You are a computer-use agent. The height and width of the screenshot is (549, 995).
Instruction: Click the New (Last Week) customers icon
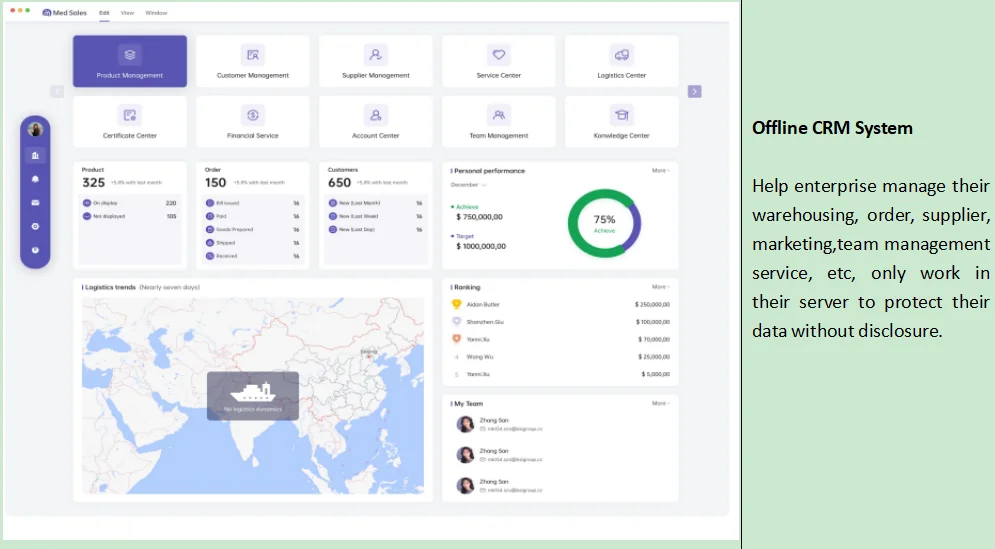pyautogui.click(x=333, y=216)
